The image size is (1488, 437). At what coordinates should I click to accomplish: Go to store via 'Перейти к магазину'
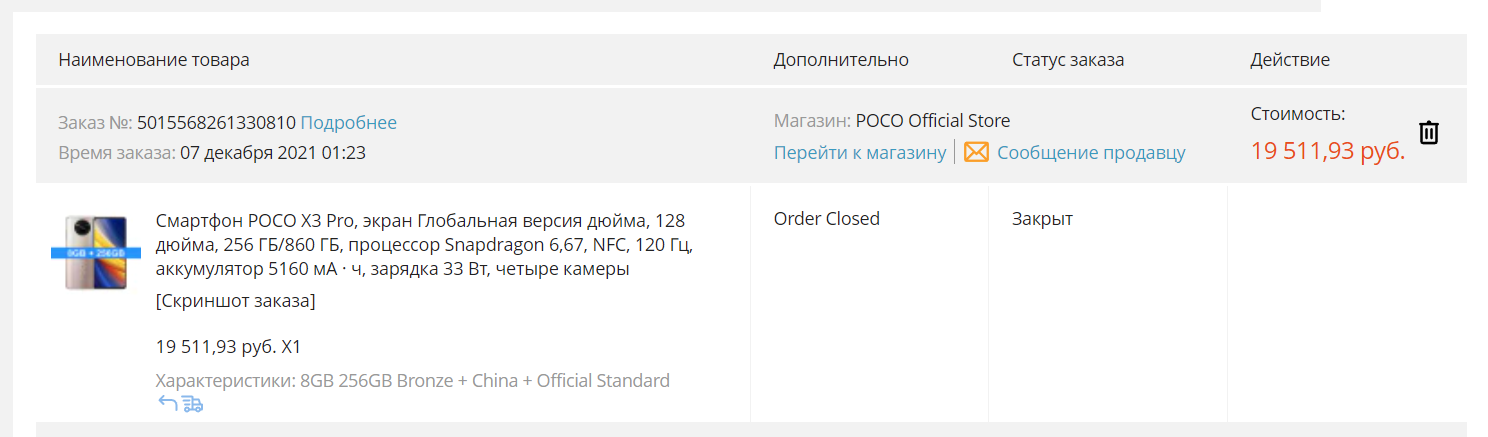pyautogui.click(x=860, y=153)
